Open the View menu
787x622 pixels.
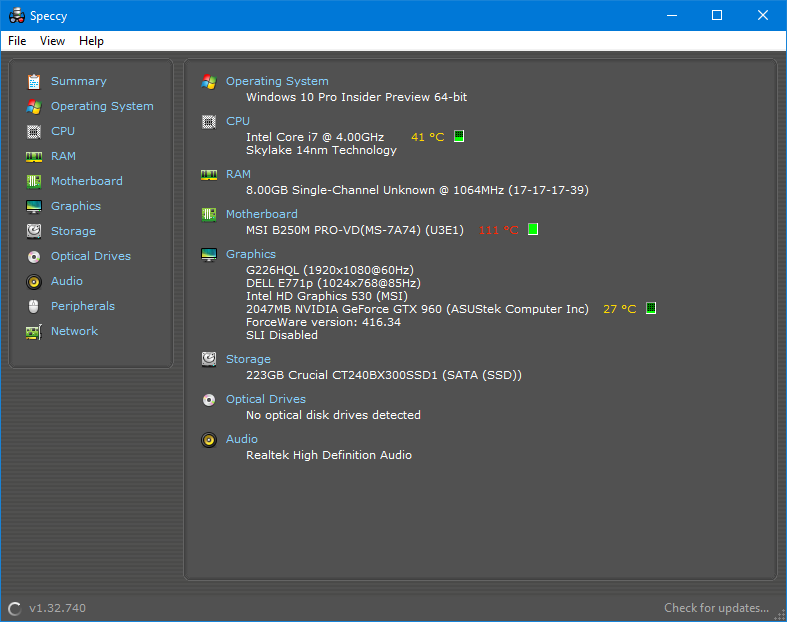coord(52,41)
